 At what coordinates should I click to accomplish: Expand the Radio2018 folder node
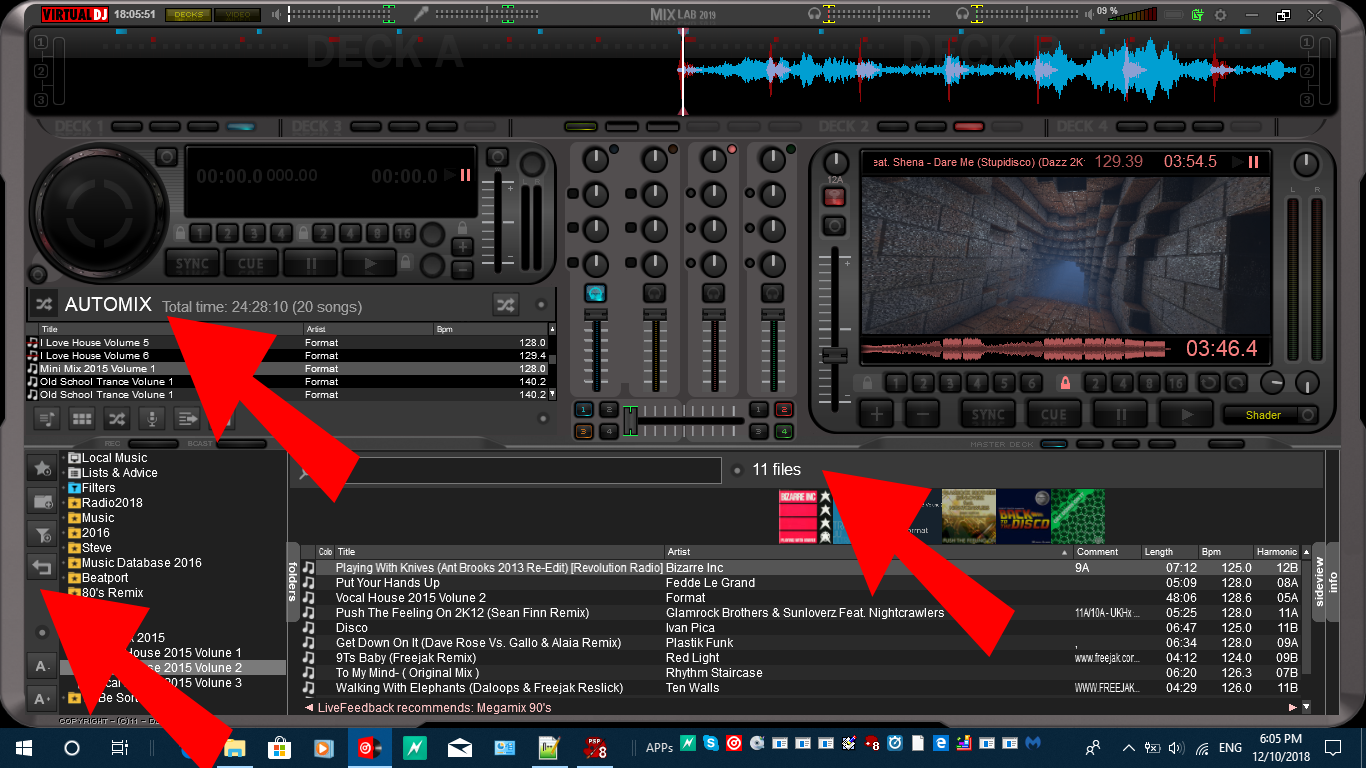point(63,503)
